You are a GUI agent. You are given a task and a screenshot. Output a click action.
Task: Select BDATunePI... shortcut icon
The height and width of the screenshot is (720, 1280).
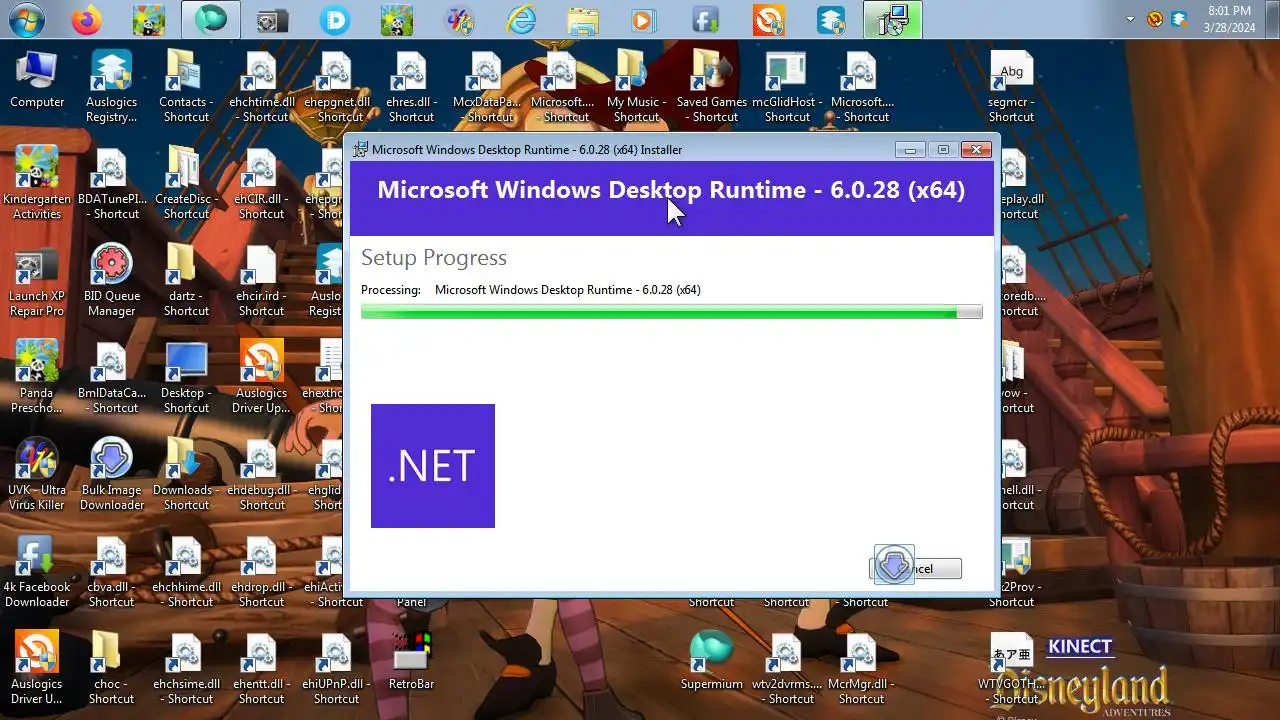[x=111, y=182]
